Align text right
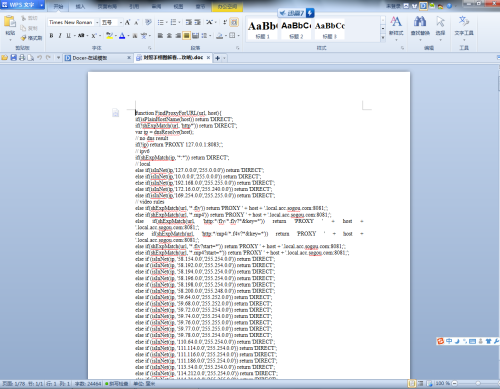Screen dimensions: 500x389 [178, 35]
